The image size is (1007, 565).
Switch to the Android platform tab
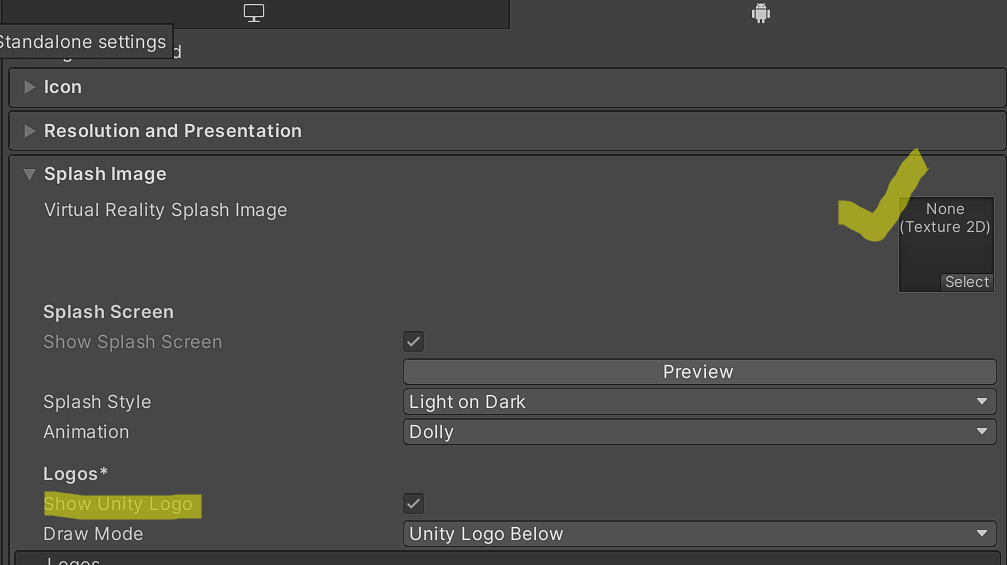pyautogui.click(x=760, y=13)
